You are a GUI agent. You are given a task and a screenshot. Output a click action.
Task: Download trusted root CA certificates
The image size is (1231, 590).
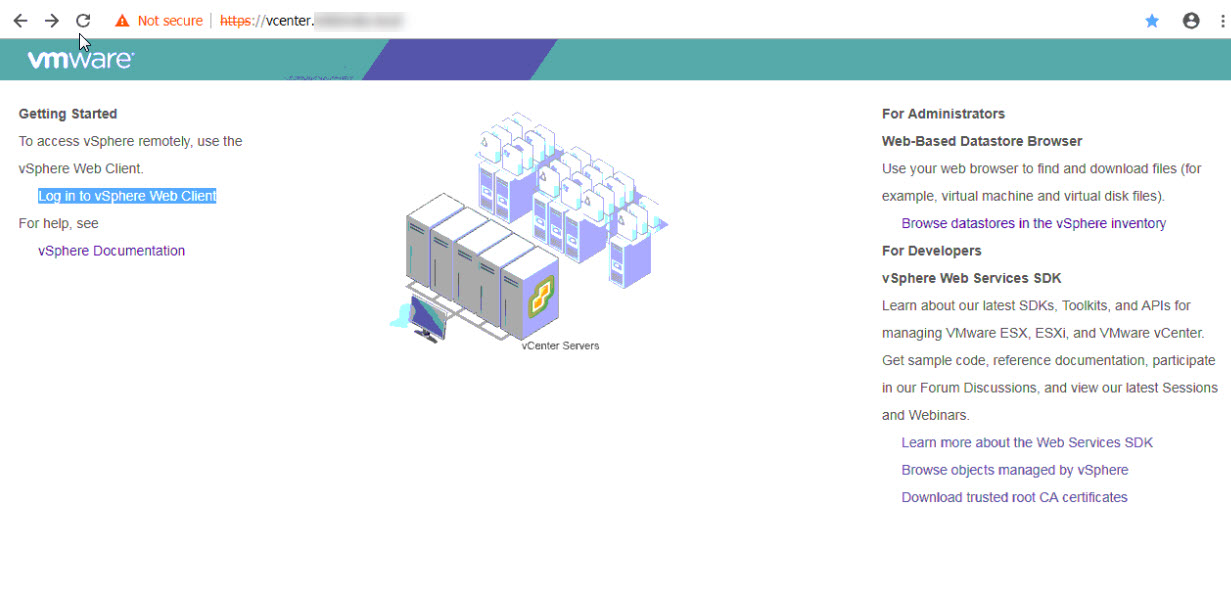click(1014, 497)
